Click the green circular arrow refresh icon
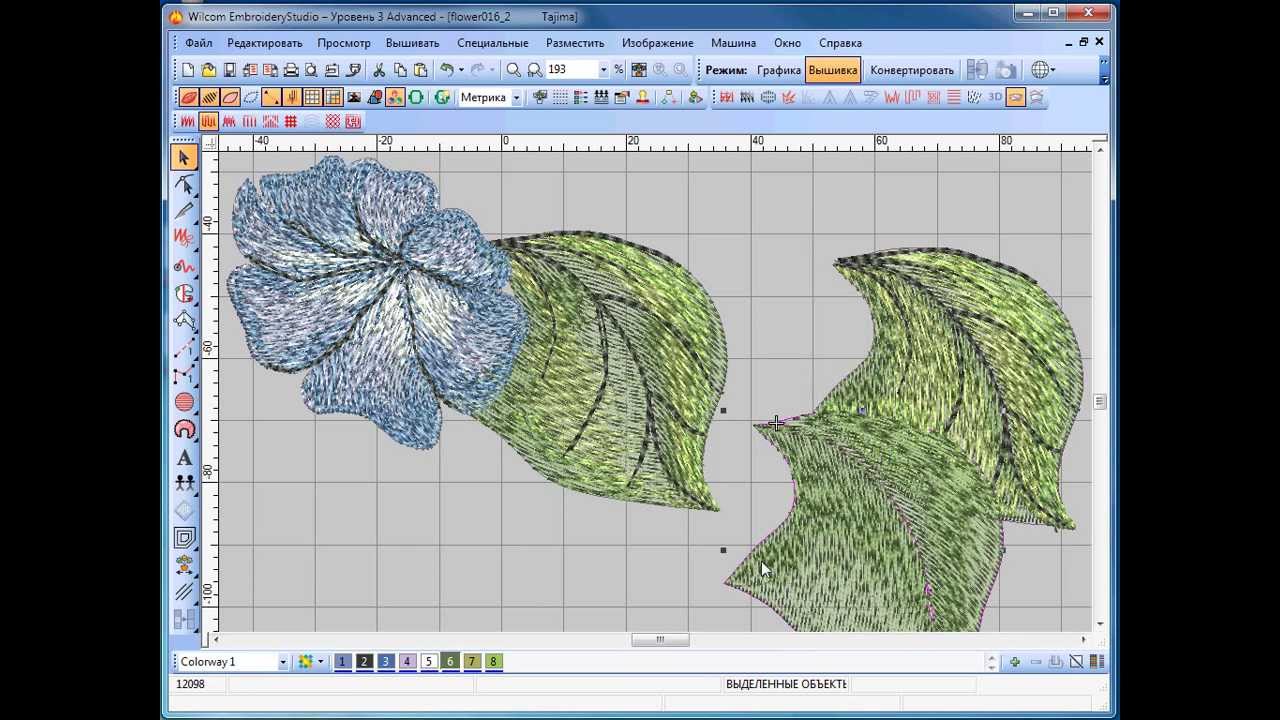Image resolution: width=1280 pixels, height=720 pixels. [x=442, y=97]
